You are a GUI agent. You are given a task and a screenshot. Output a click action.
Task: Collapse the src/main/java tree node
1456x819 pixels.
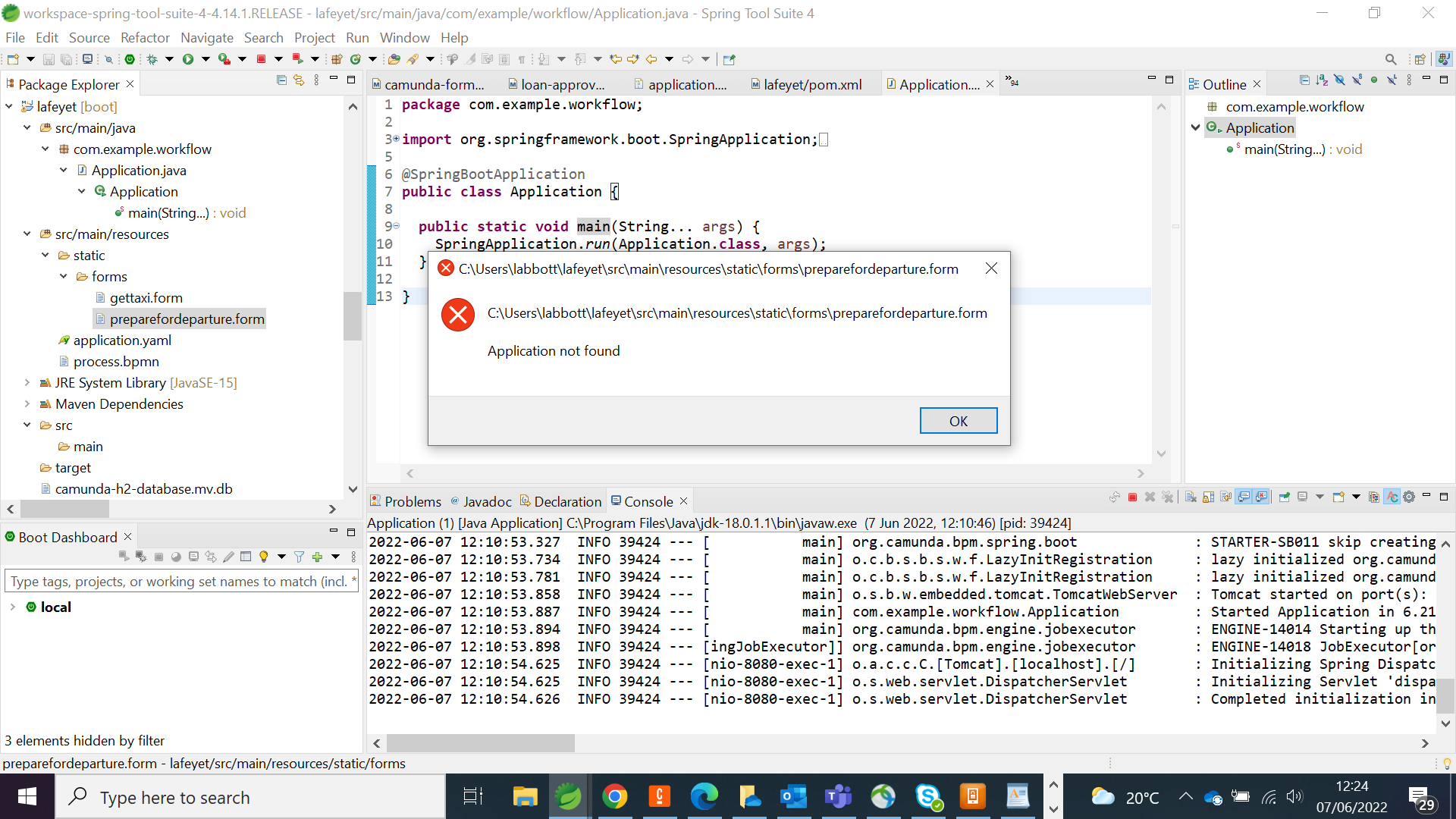[27, 127]
